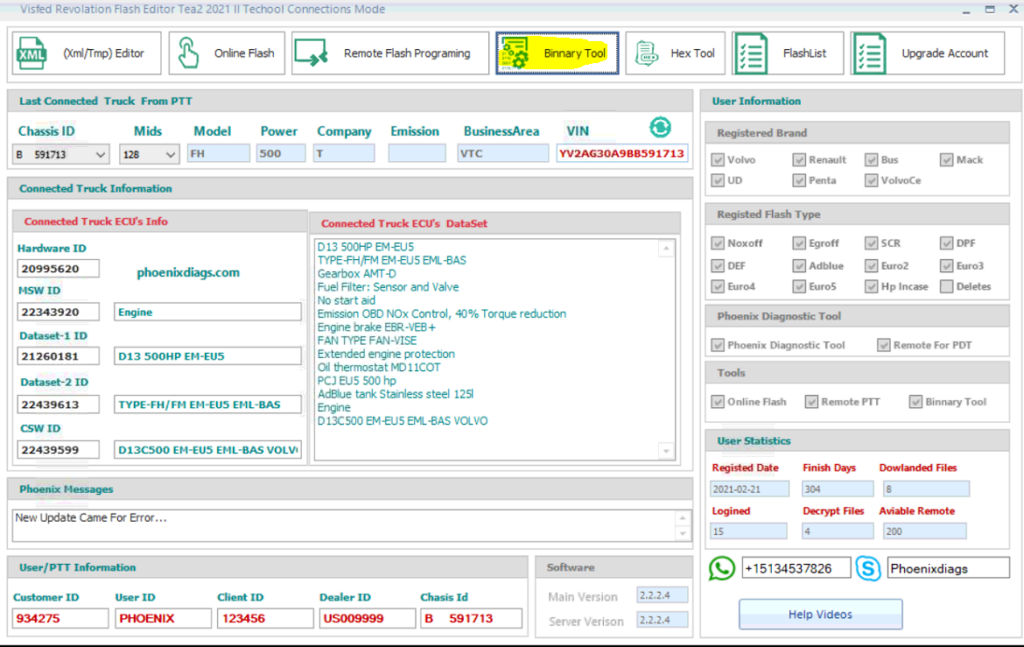The height and width of the screenshot is (647, 1024).
Task: Start Remote Flash Programing
Action: (390, 53)
